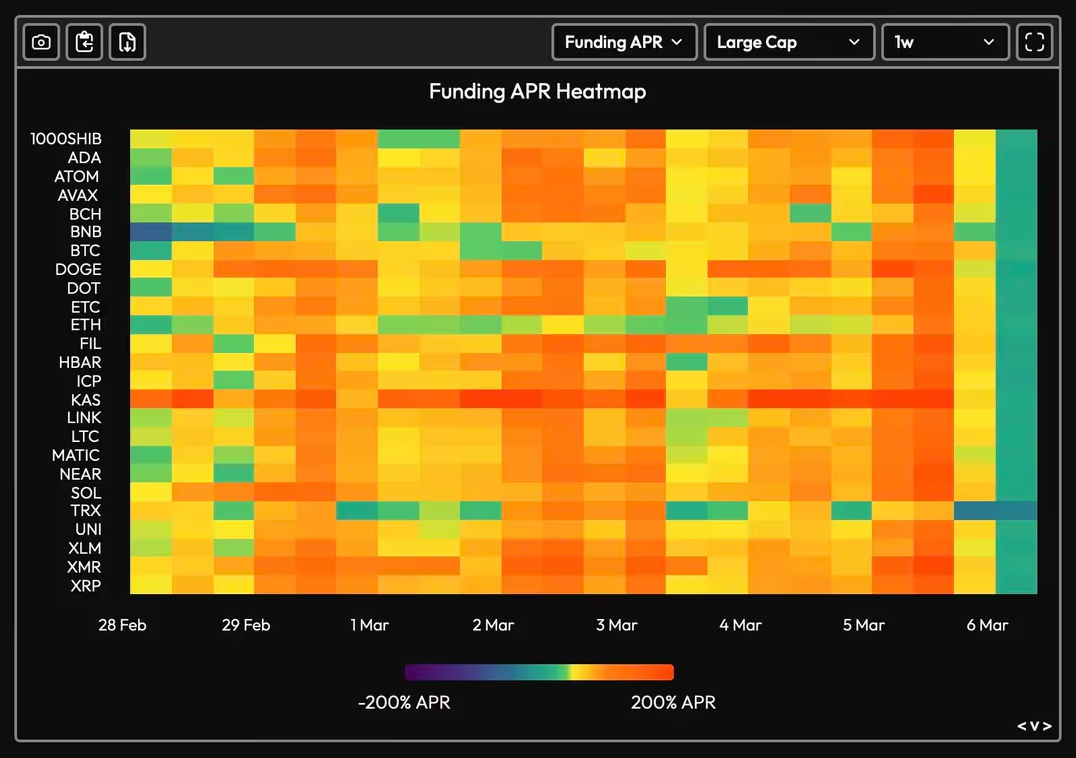Select the XRP row label
Screen dimensions: 1076x758
pyautogui.click(x=86, y=586)
